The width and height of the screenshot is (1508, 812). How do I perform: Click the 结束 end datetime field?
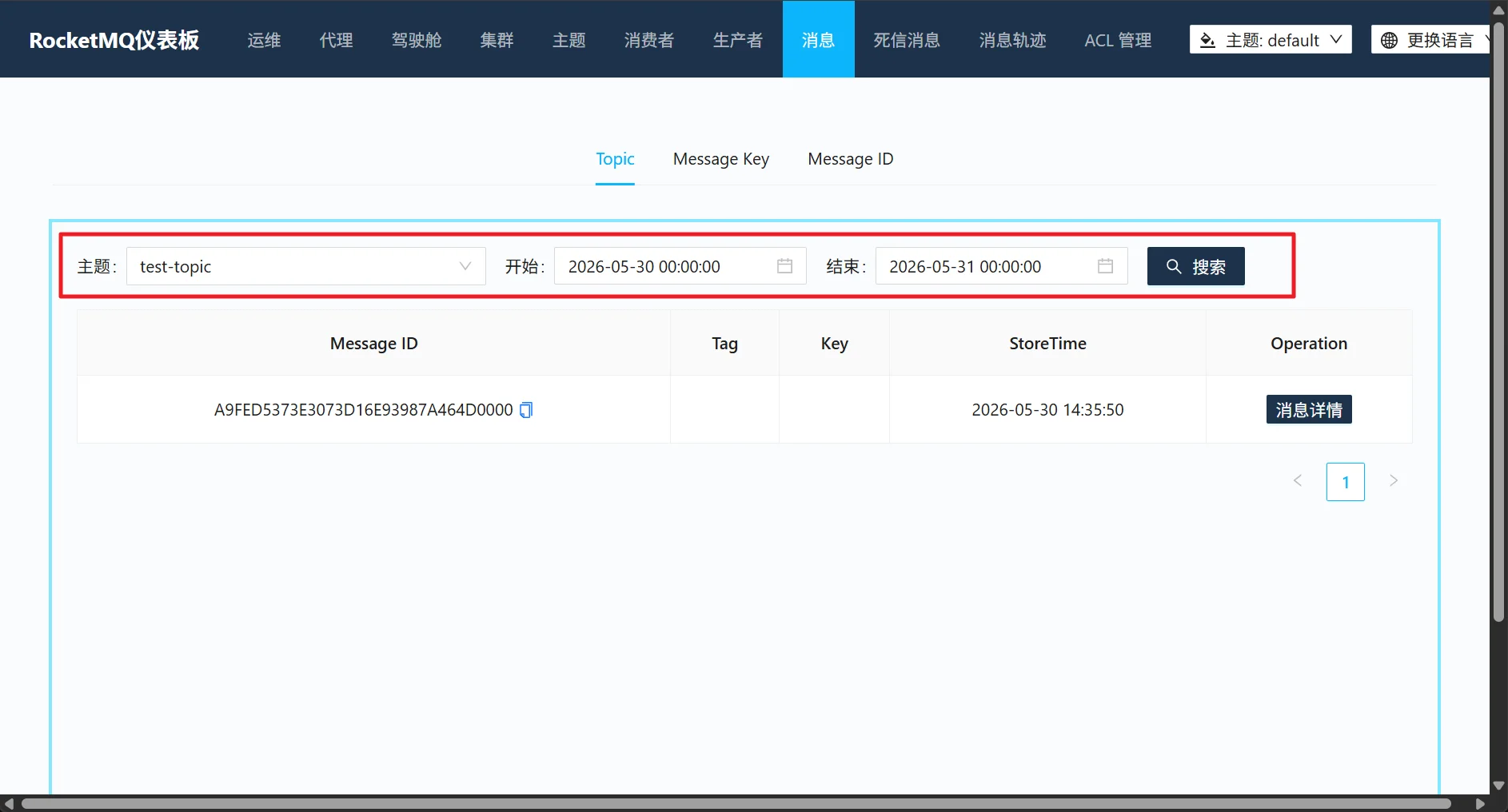(1002, 266)
